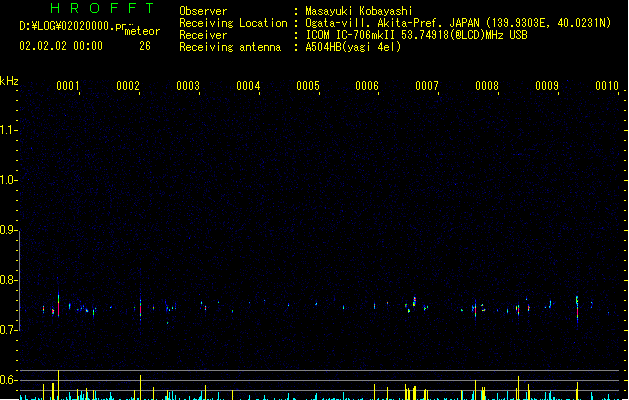Click the bright red meteor echo under marker 0001

59,307
